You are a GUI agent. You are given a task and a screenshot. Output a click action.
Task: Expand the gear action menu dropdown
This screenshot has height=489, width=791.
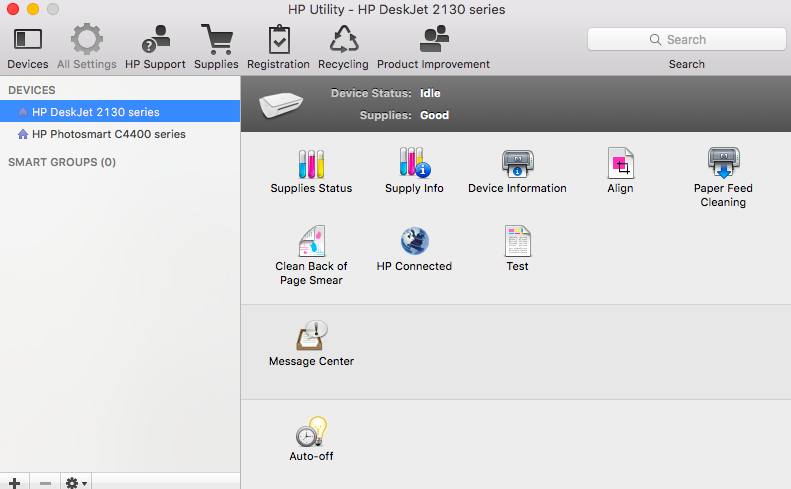[x=76, y=482]
